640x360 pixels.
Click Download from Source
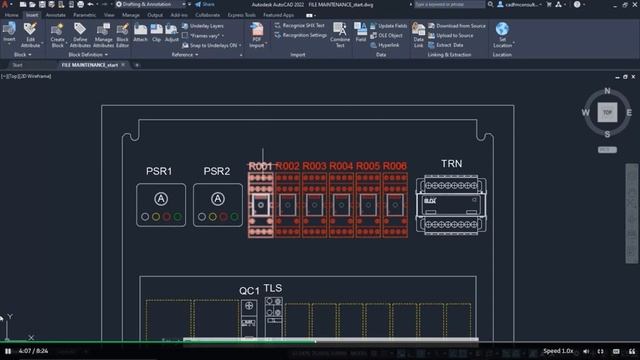(x=457, y=26)
